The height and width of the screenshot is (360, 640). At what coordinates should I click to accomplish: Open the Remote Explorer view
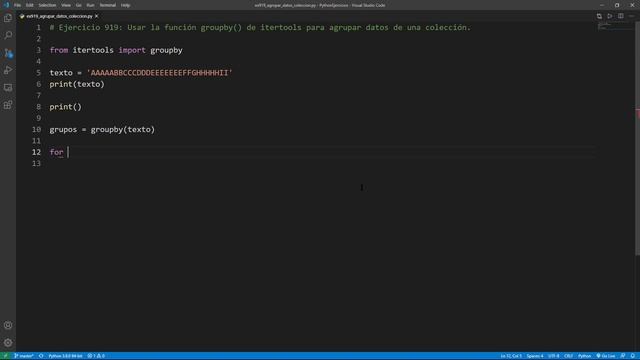point(8,88)
